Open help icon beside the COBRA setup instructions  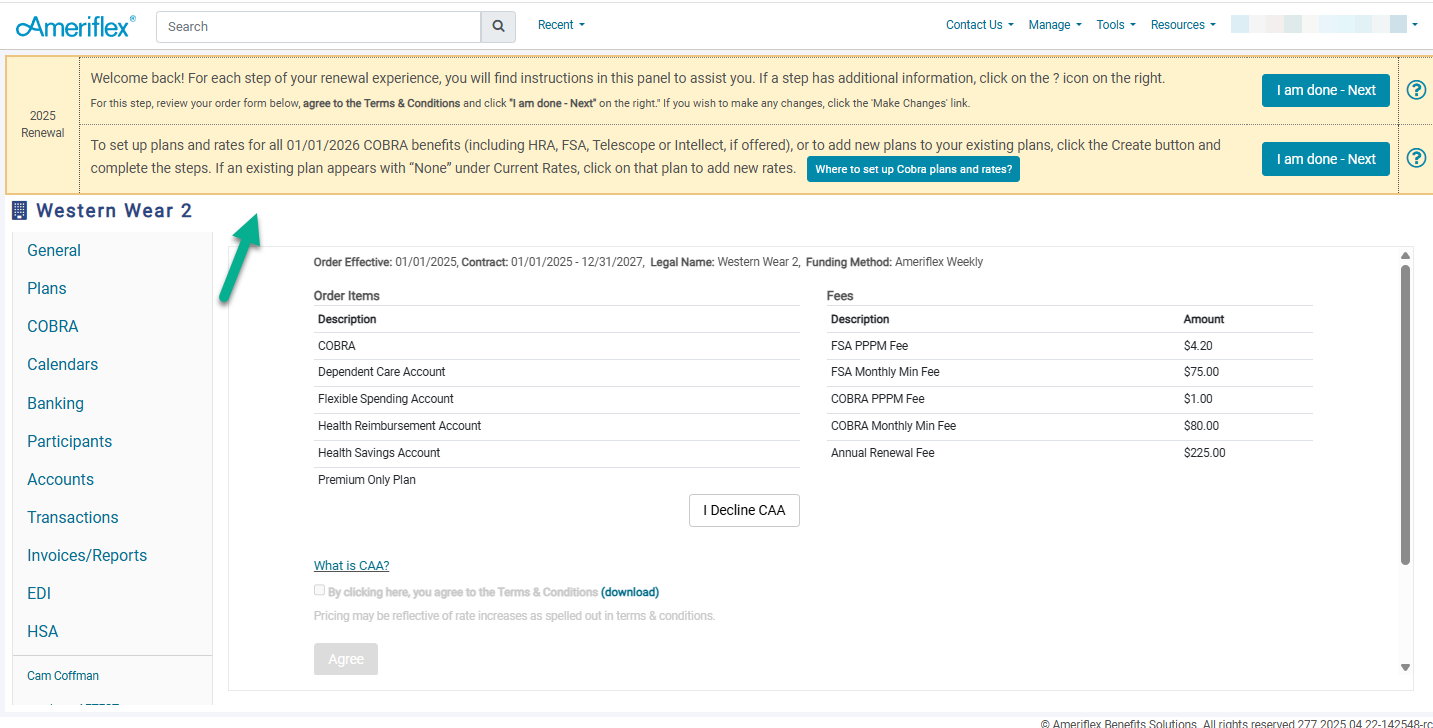click(x=1416, y=158)
